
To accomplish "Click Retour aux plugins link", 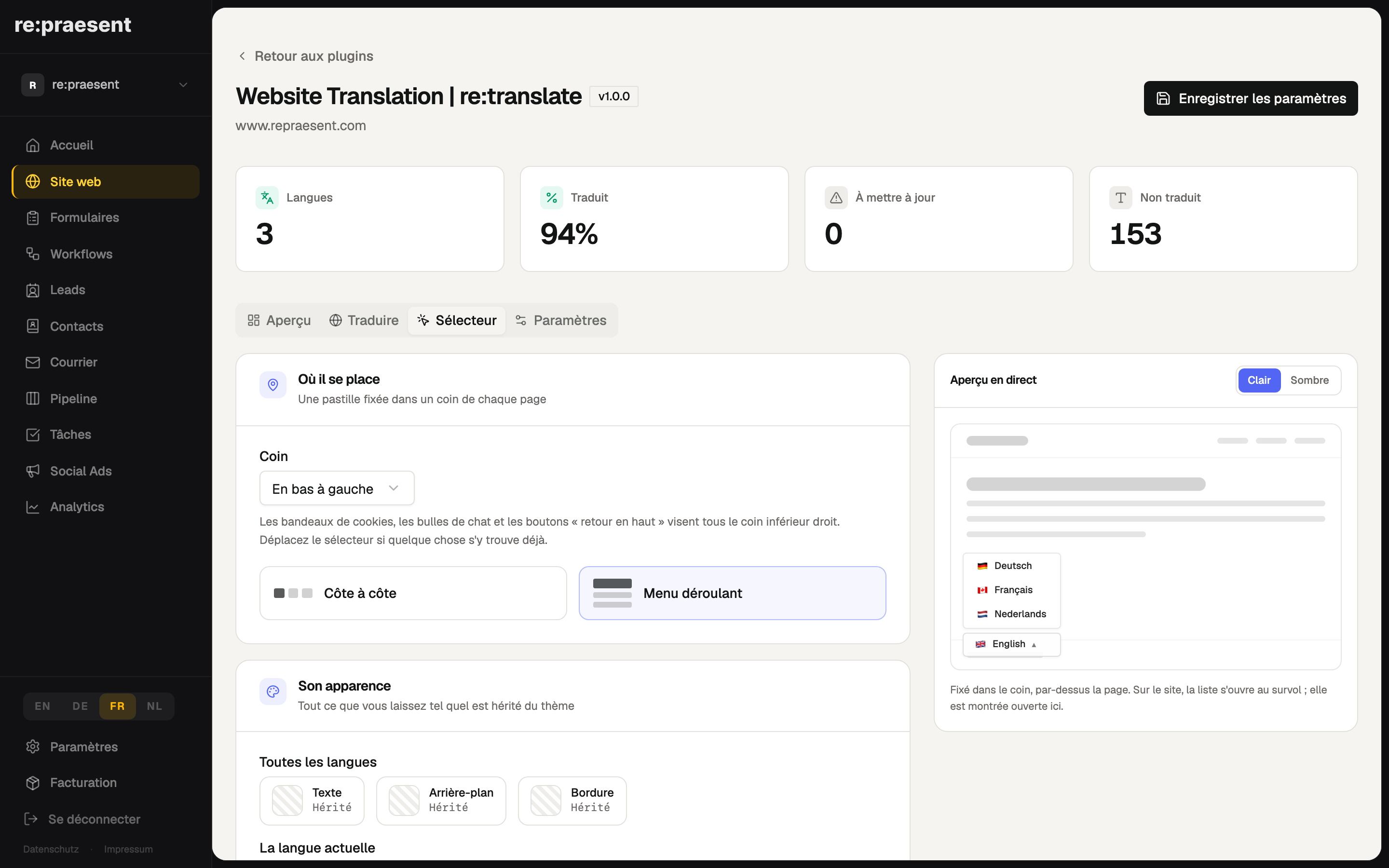I will [305, 55].
